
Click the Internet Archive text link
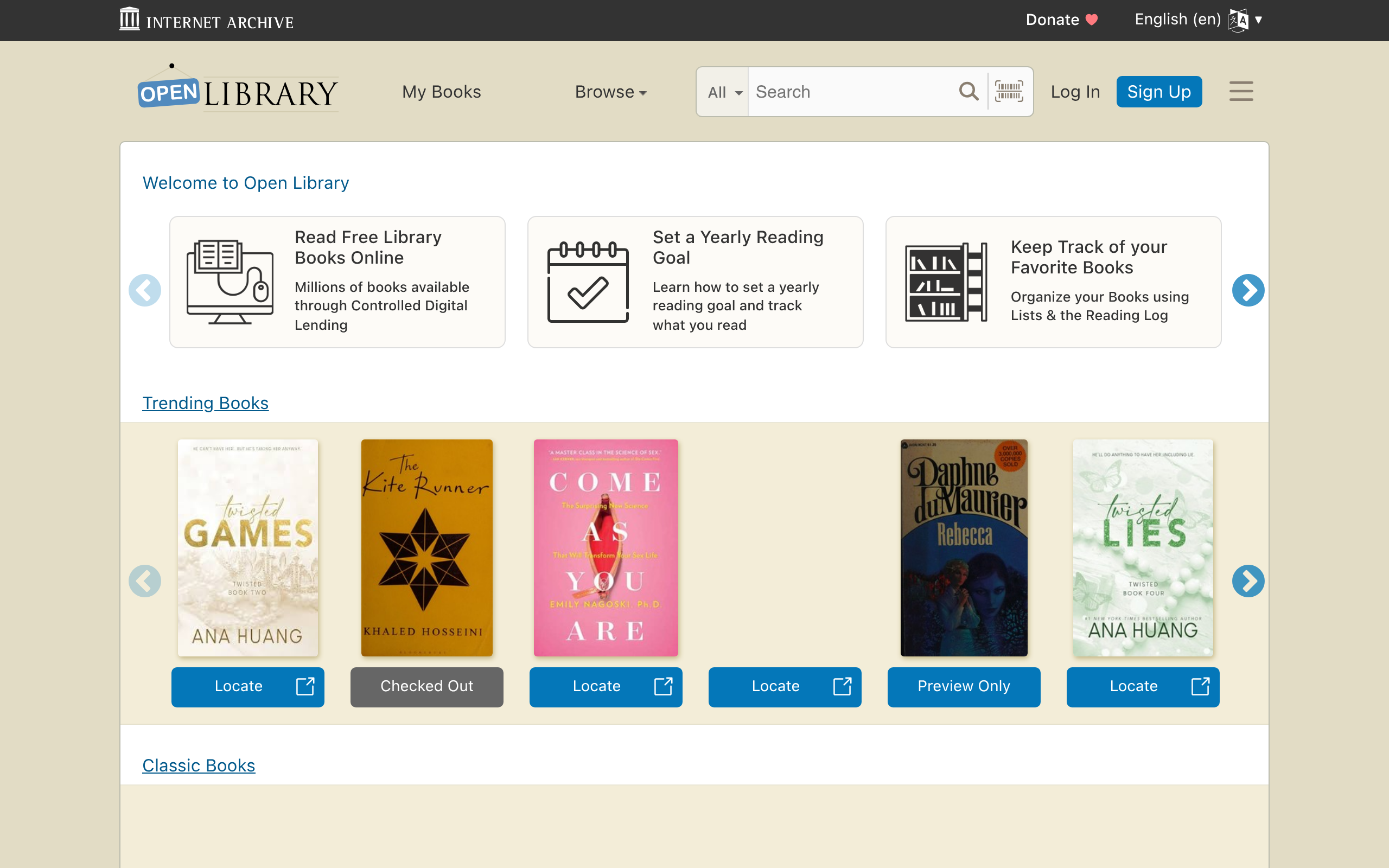[x=220, y=22]
